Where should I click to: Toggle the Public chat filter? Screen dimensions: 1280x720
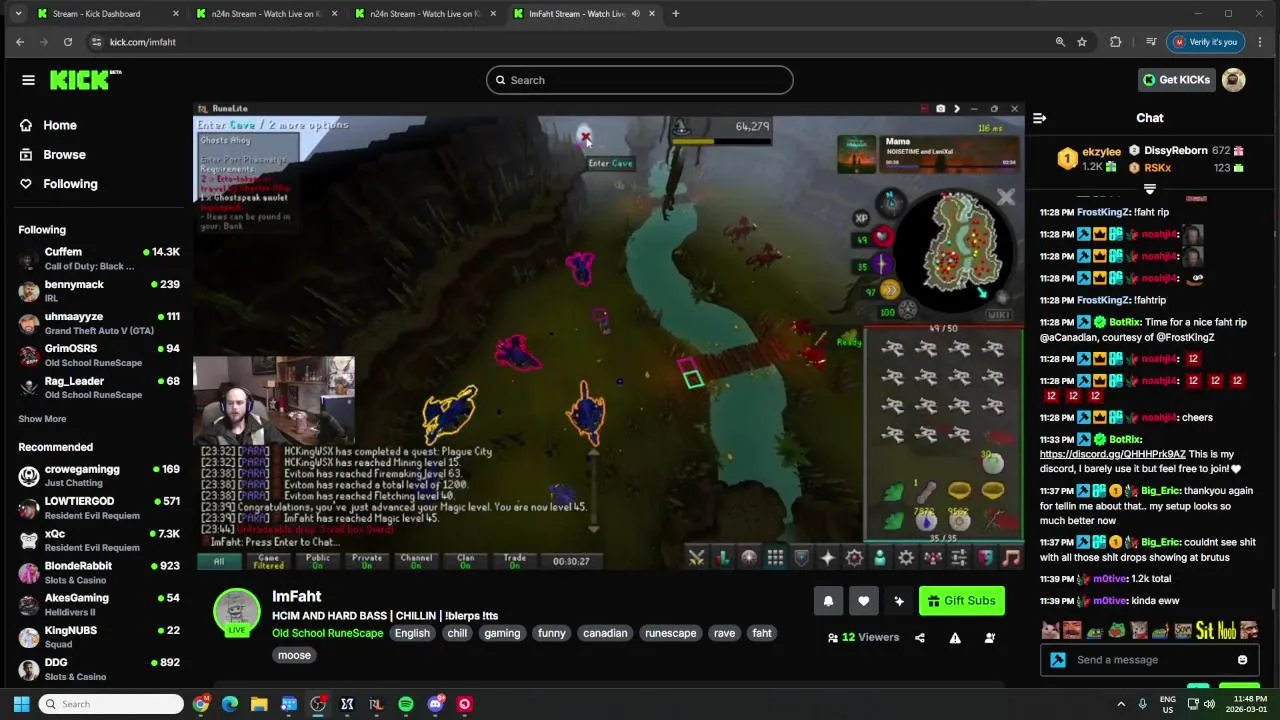pyautogui.click(x=318, y=561)
